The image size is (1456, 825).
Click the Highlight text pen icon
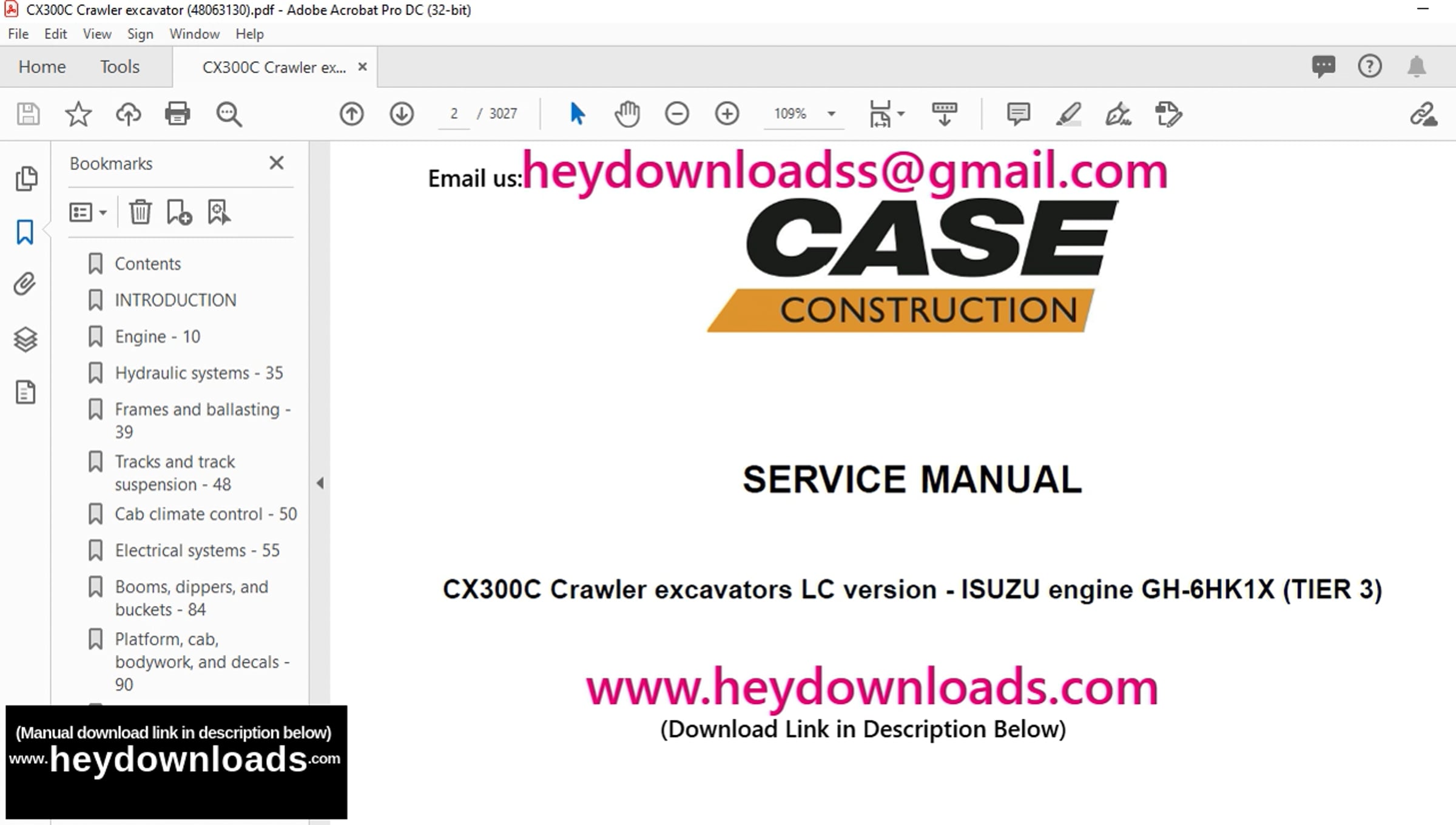1068,113
